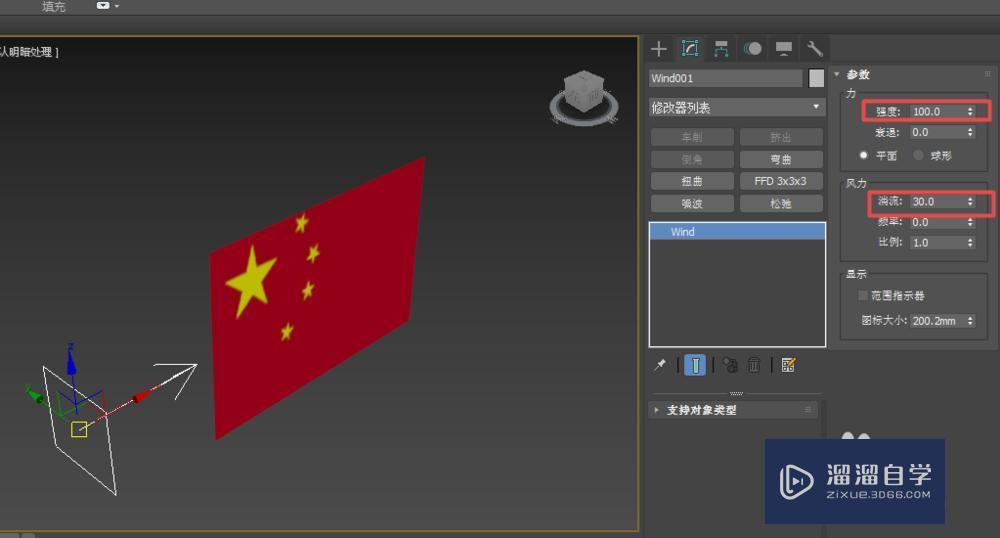Click the green Y axis gizmo arrow
Image resolution: width=1000 pixels, height=538 pixels.
(34, 396)
